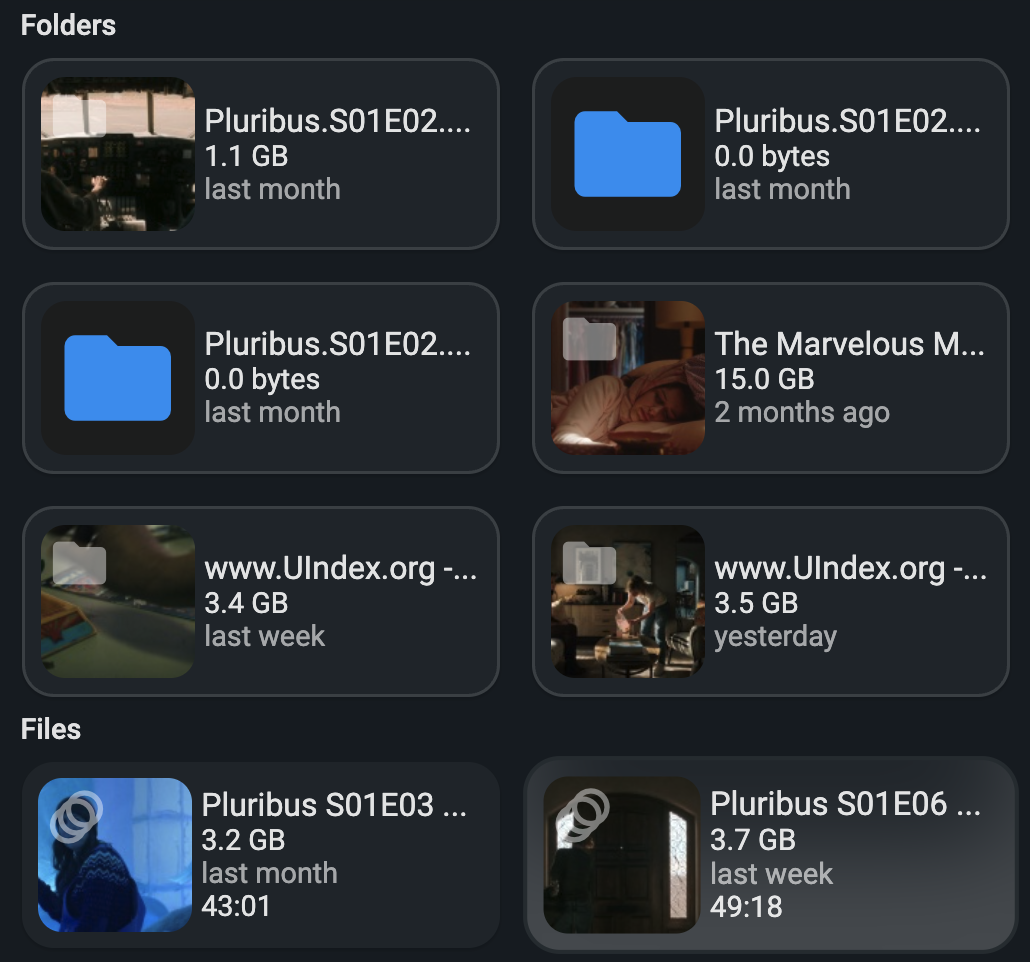Screen dimensions: 1030x962
Task: Open the www.UIndex.org folder modified yesterday
Action: (850, 569)
